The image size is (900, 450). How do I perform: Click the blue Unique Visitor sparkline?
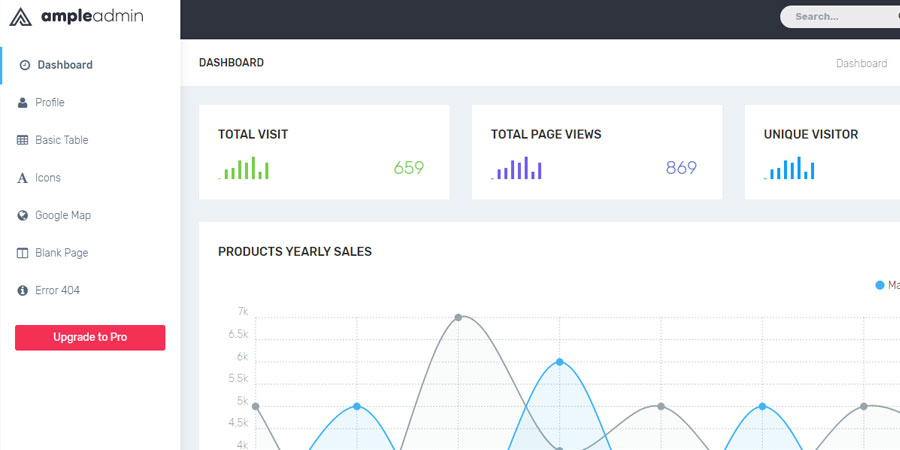click(789, 168)
